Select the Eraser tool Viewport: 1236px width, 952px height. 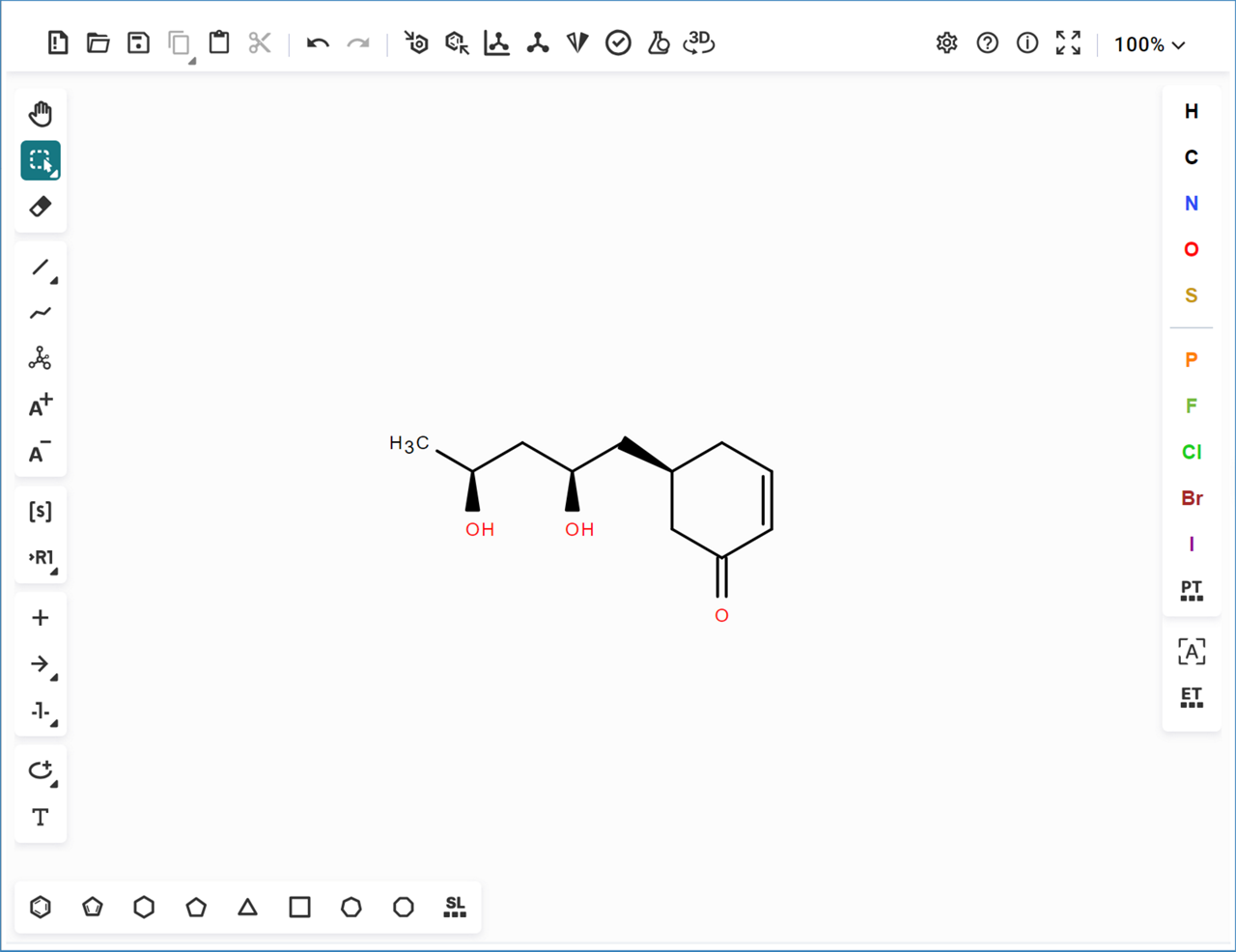41,207
